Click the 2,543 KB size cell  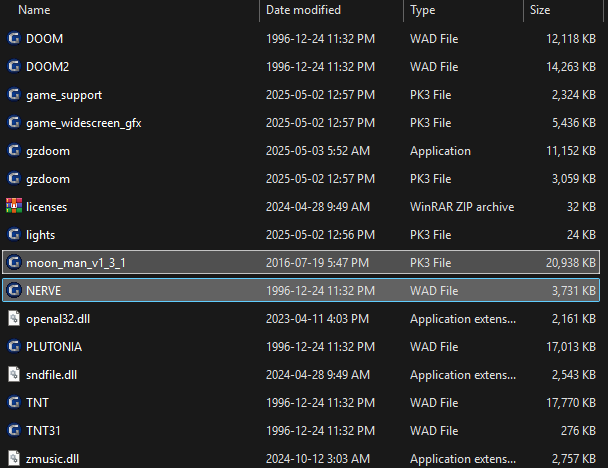pos(574,375)
